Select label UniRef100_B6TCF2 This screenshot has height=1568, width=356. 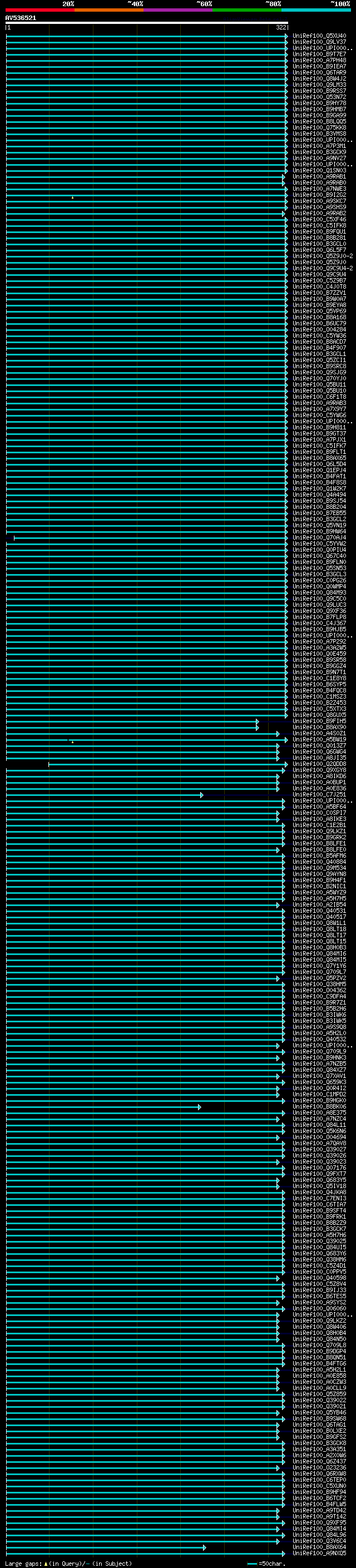(x=319, y=1498)
